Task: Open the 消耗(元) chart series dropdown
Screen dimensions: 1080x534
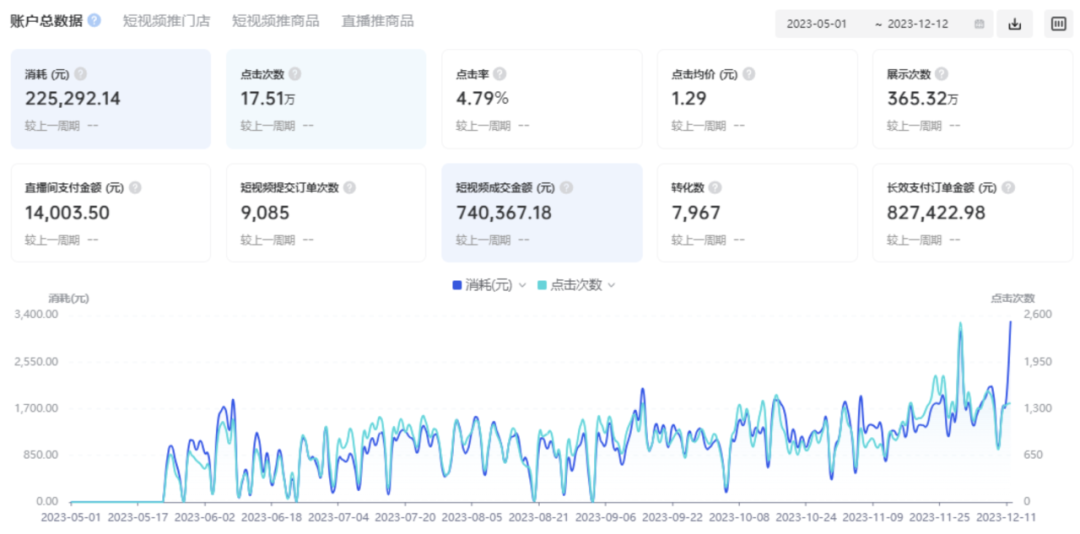Action: [x=521, y=285]
